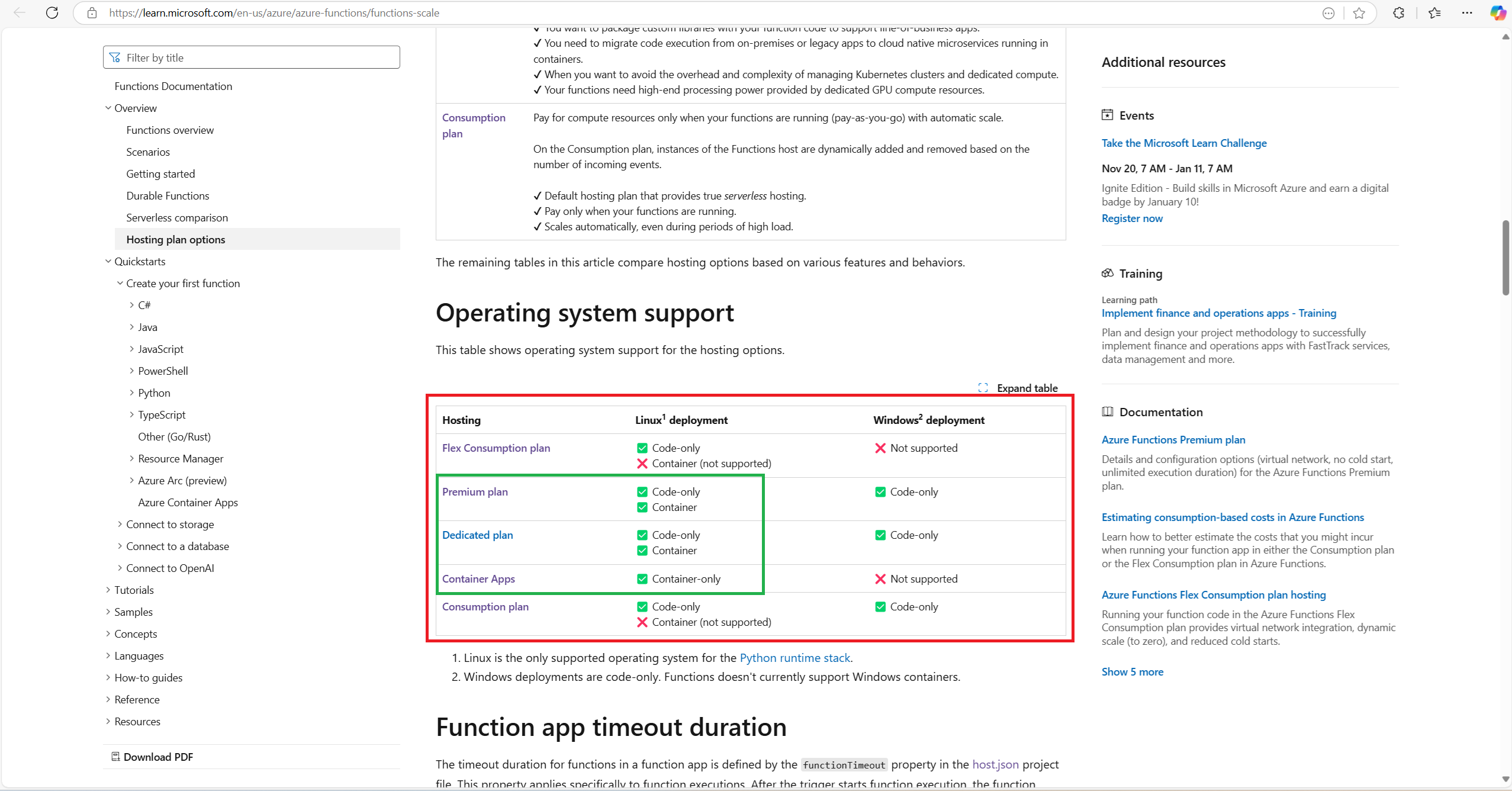Open Flex Consumption plan table link
This screenshot has height=791, width=1512.
tap(496, 448)
